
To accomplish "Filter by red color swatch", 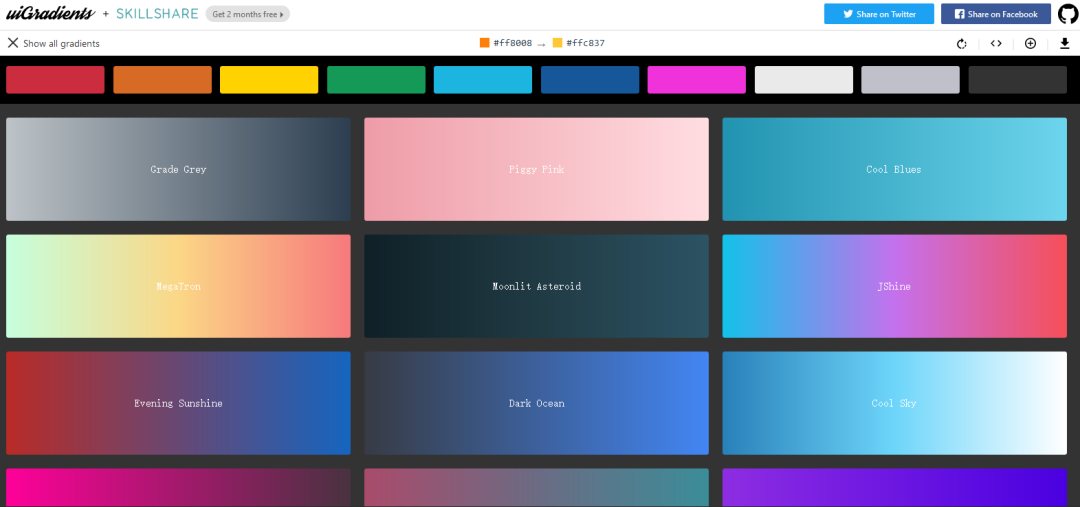I will pos(55,80).
